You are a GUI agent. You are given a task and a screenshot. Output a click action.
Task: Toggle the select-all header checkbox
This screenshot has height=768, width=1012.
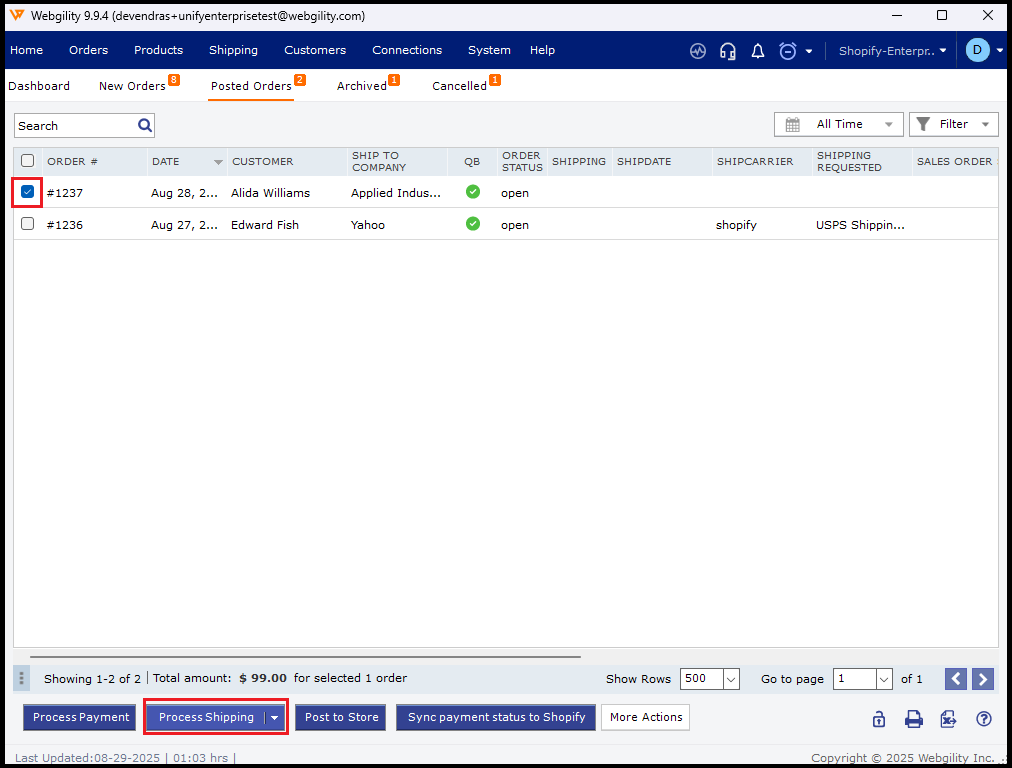click(28, 161)
